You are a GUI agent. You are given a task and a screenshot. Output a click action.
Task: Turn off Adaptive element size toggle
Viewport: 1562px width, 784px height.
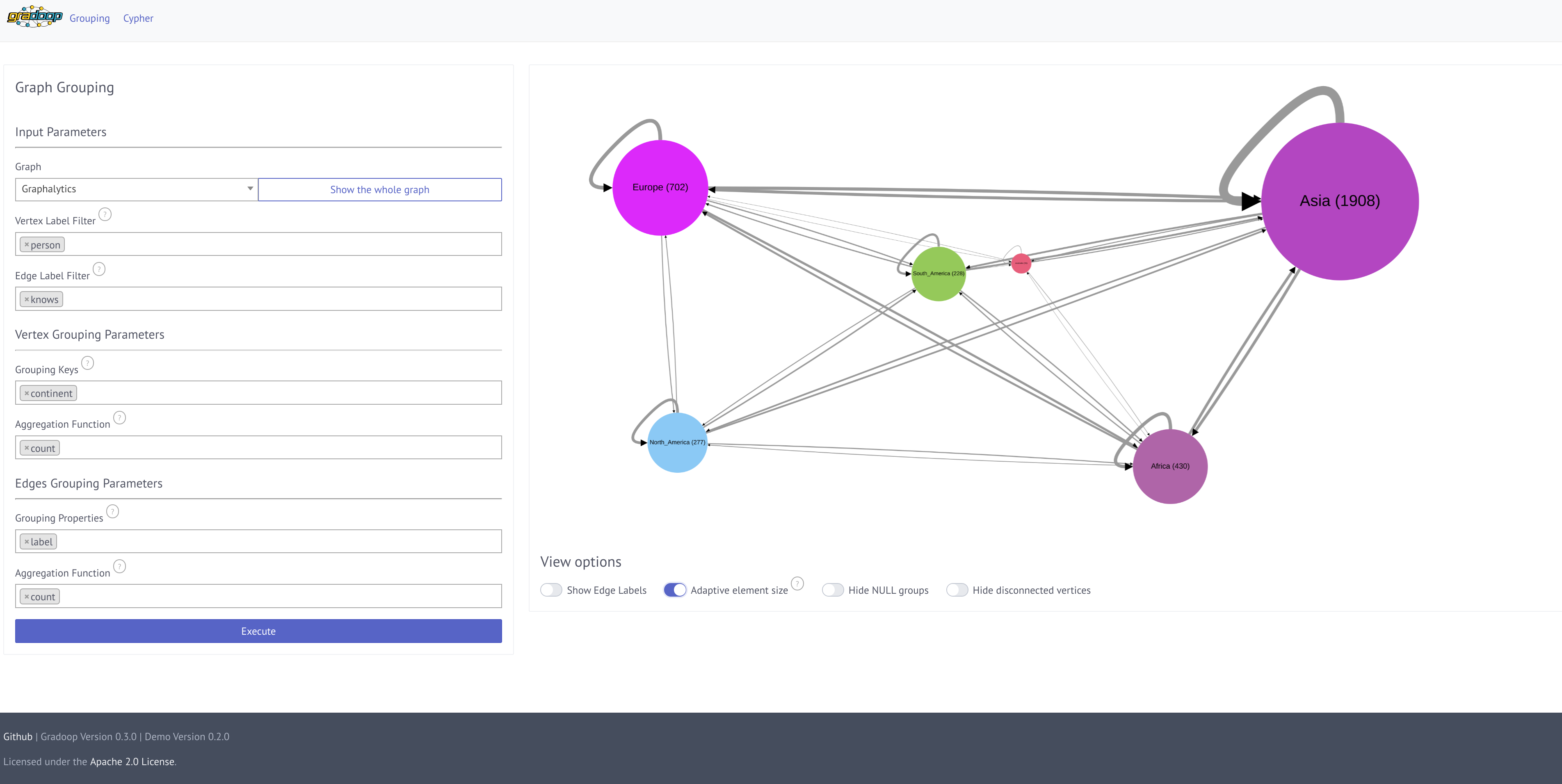pyautogui.click(x=674, y=590)
